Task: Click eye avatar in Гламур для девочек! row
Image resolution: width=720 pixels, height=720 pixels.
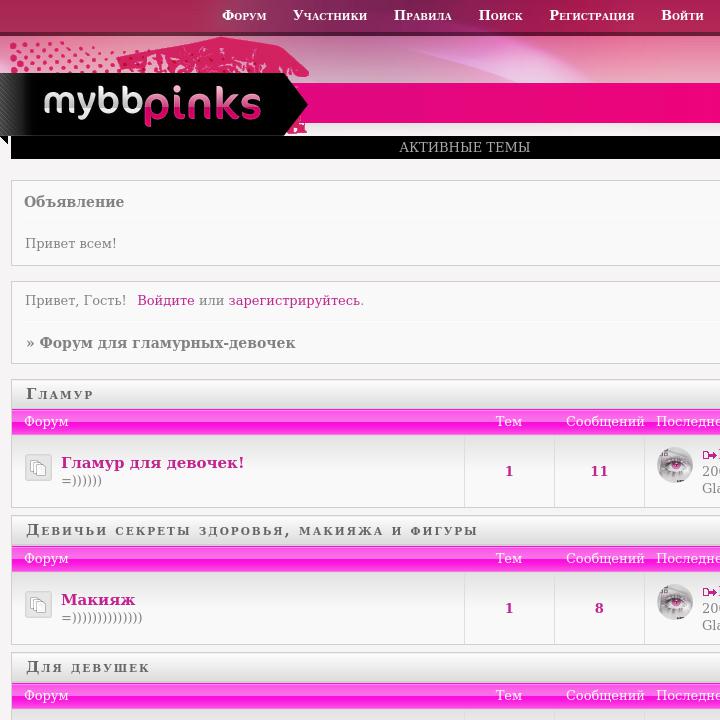Action: 675,465
